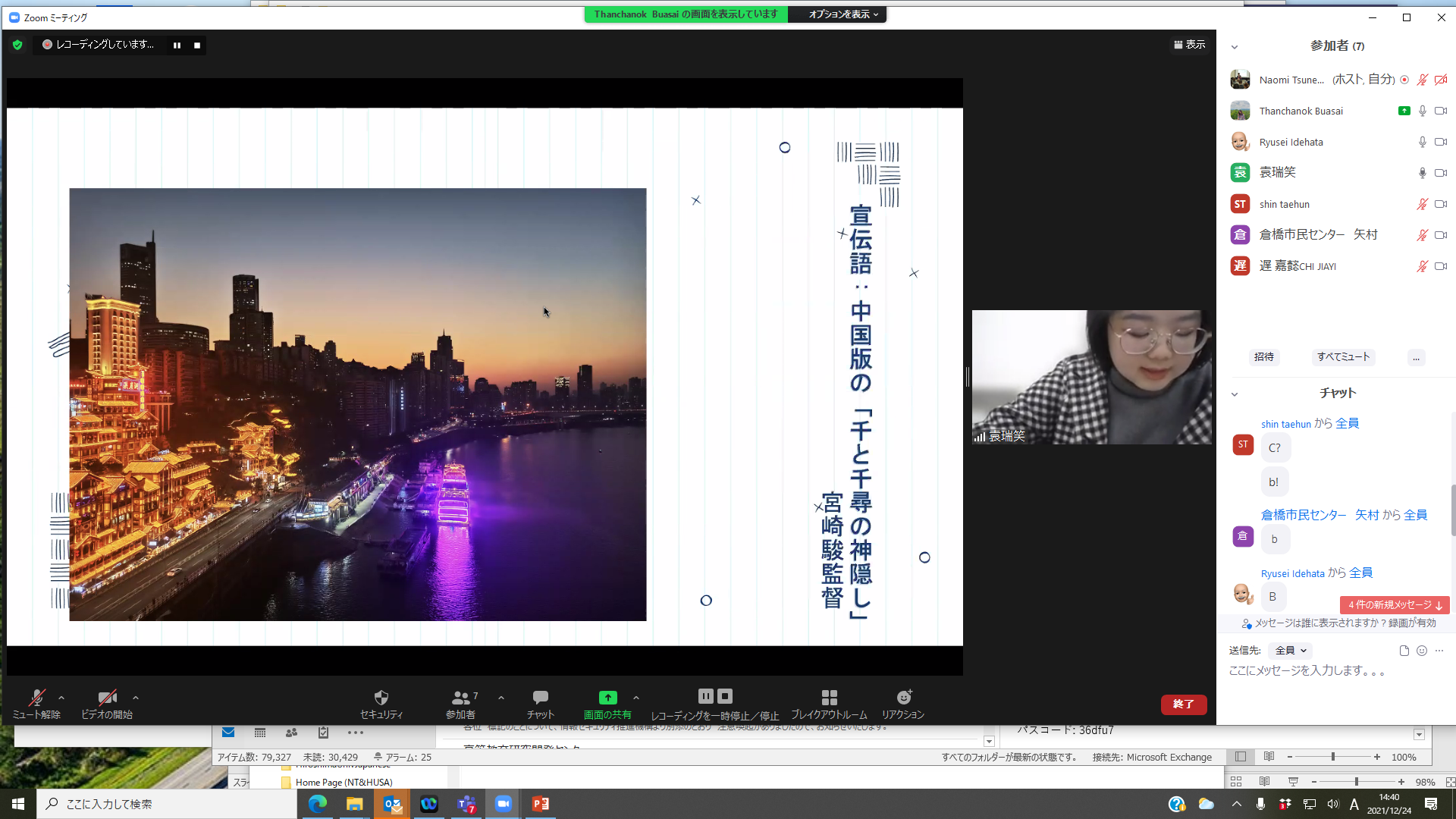Image resolution: width=1456 pixels, height=819 pixels.
Task: Open Windows Start menu
Action: [x=18, y=804]
